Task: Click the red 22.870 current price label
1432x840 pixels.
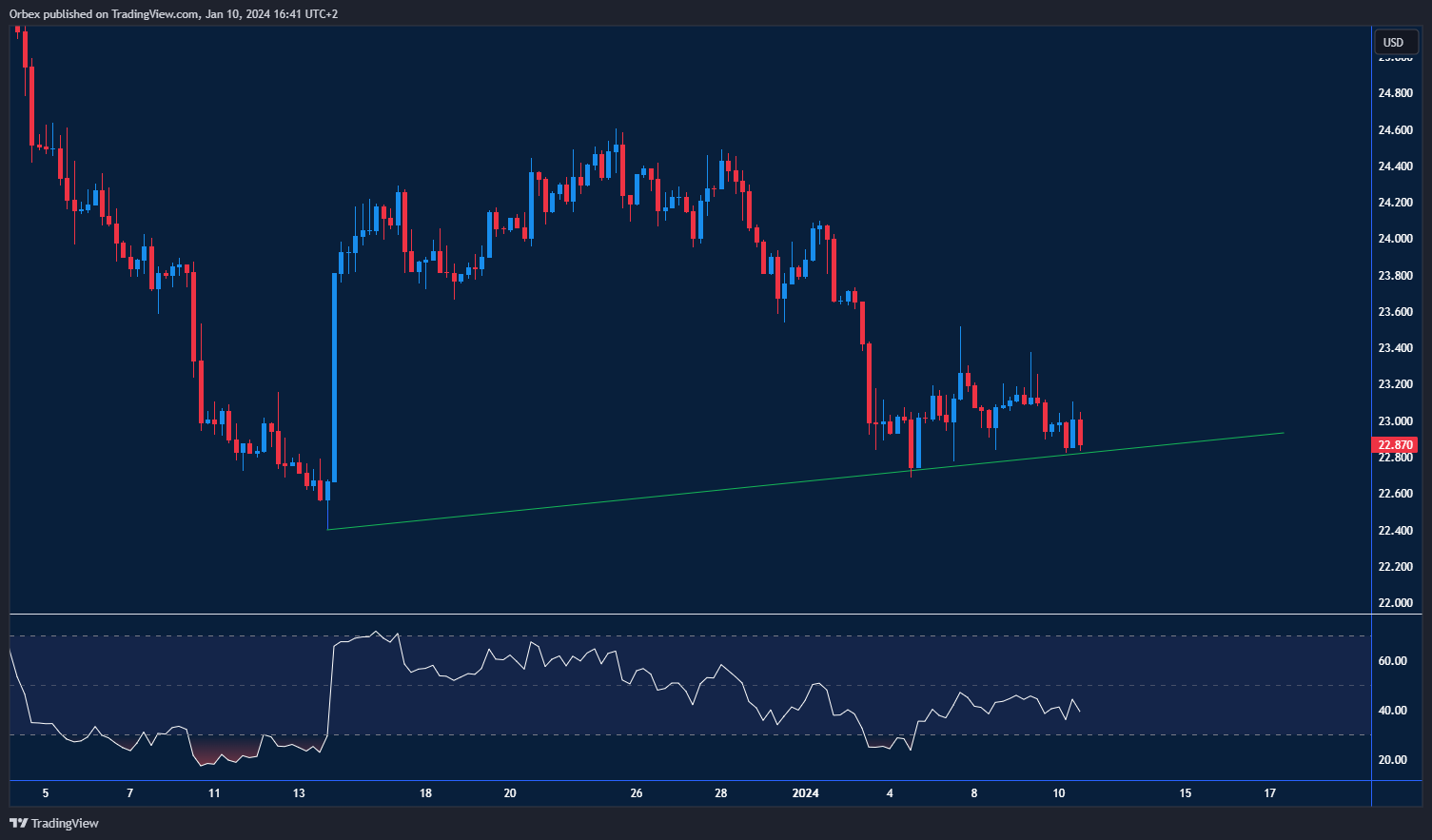Action: tap(1395, 444)
